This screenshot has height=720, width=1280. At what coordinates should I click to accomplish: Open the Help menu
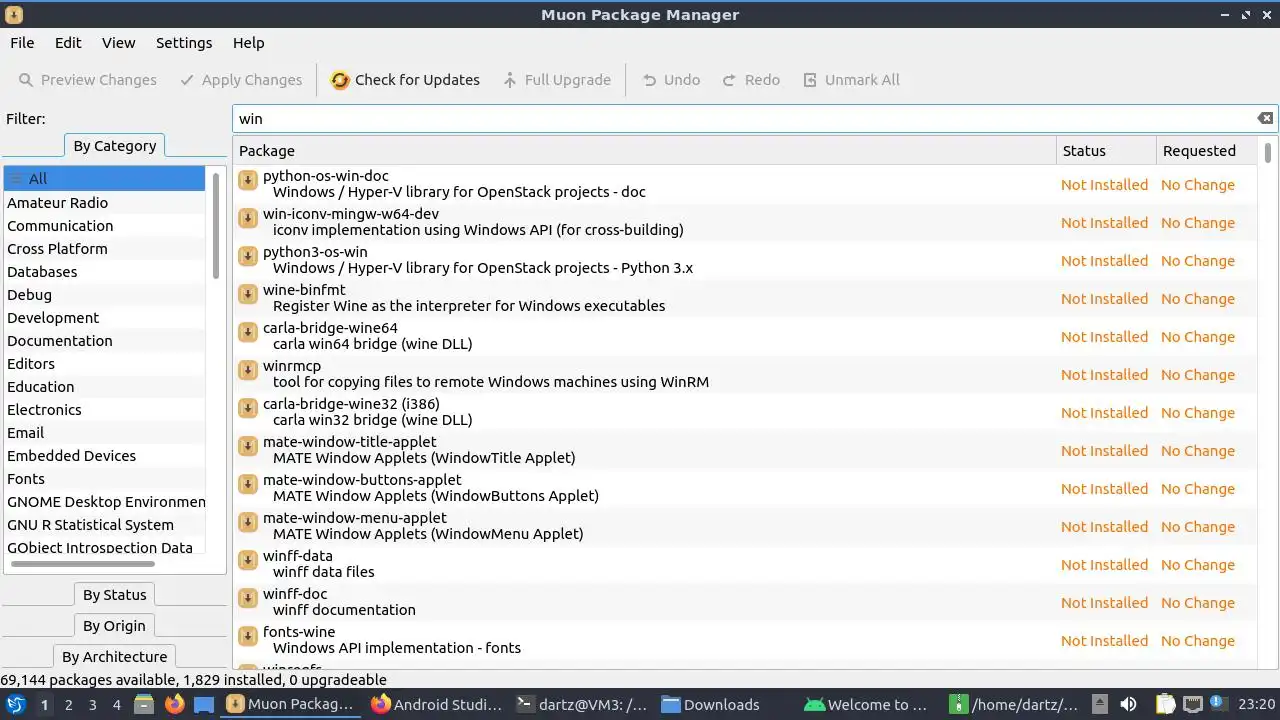pos(248,43)
